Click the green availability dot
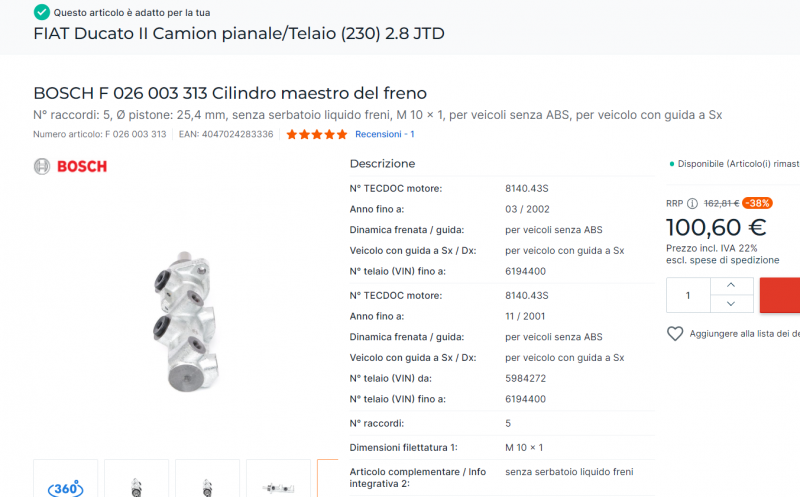The image size is (800, 497). [x=671, y=163]
